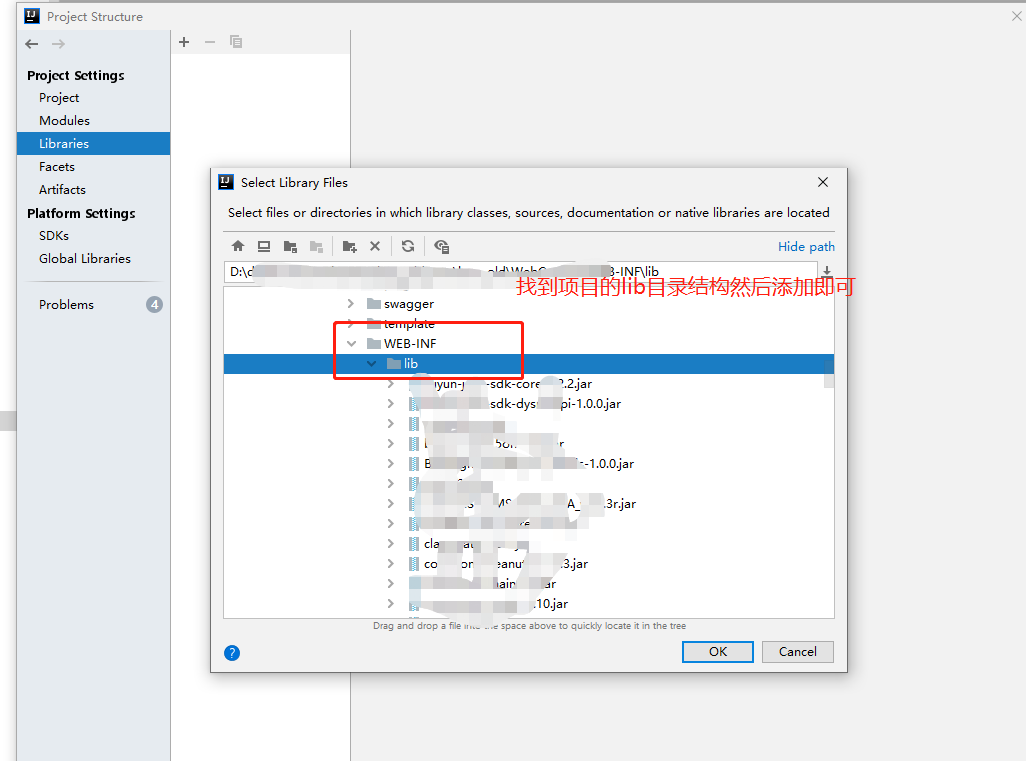Remove the library with the minus icon
The height and width of the screenshot is (761, 1026).
(x=210, y=42)
